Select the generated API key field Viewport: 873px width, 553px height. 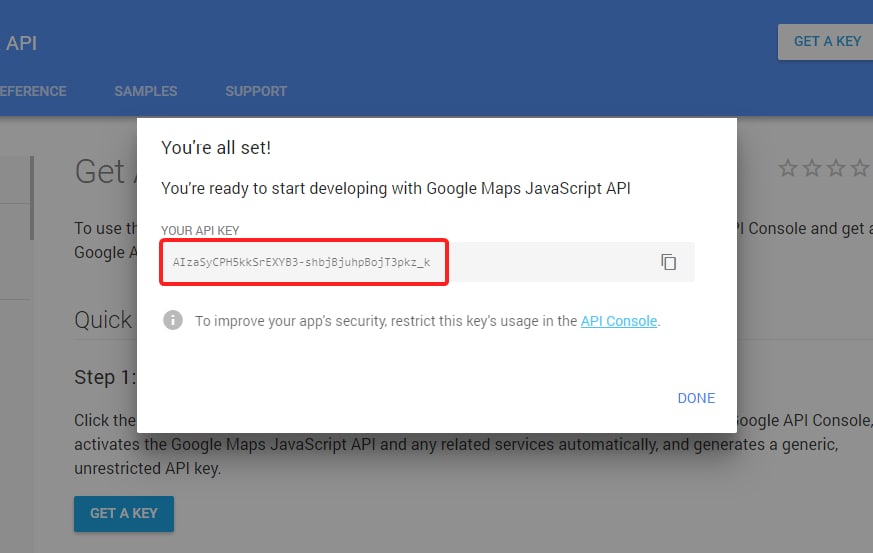tap(428, 262)
